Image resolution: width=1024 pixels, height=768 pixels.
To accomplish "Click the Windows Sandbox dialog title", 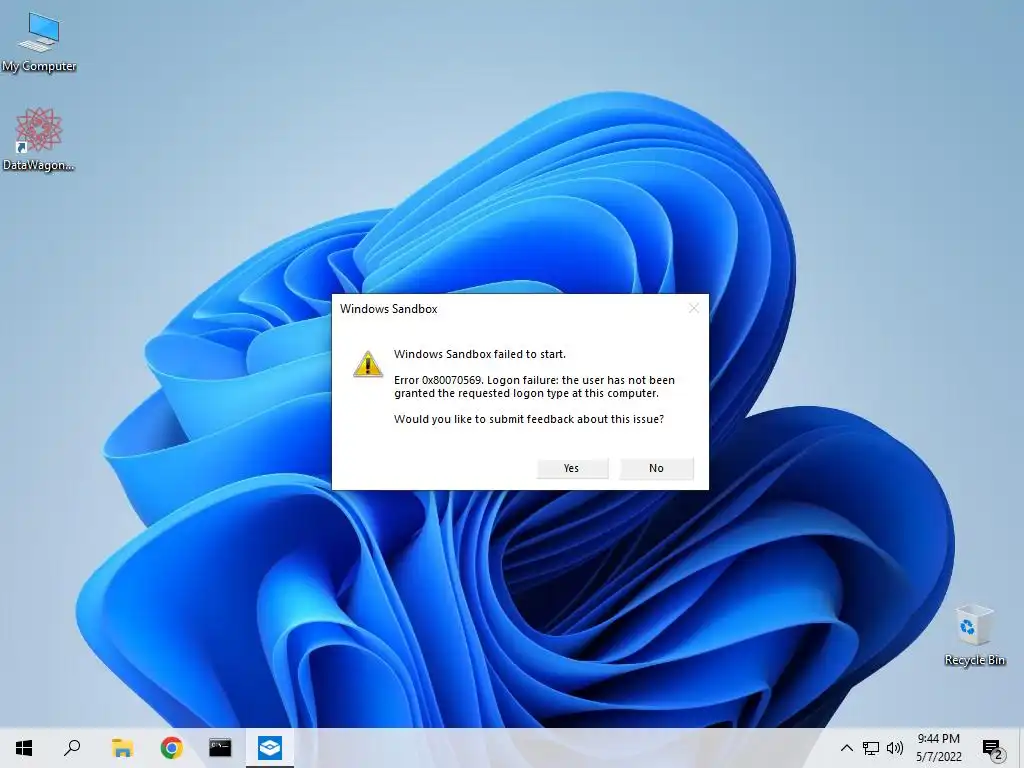I will pyautogui.click(x=389, y=309).
